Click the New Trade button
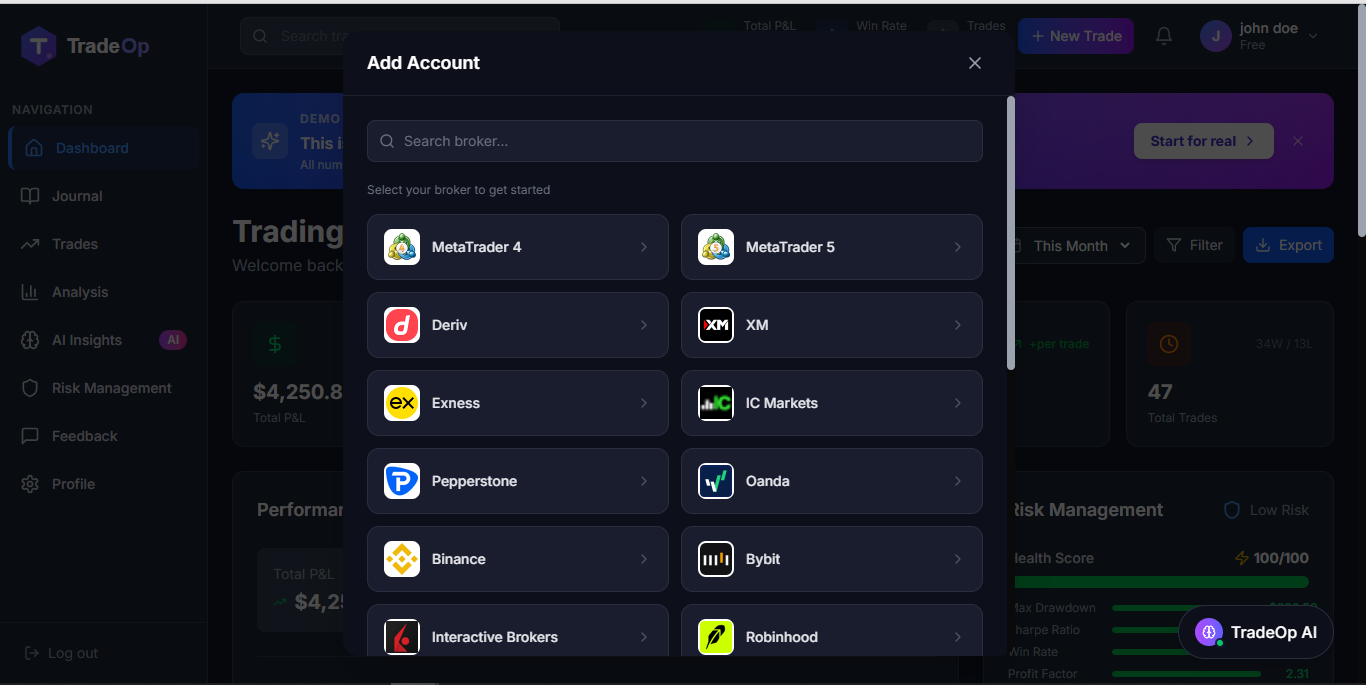Image resolution: width=1366 pixels, height=685 pixels. pyautogui.click(x=1076, y=36)
